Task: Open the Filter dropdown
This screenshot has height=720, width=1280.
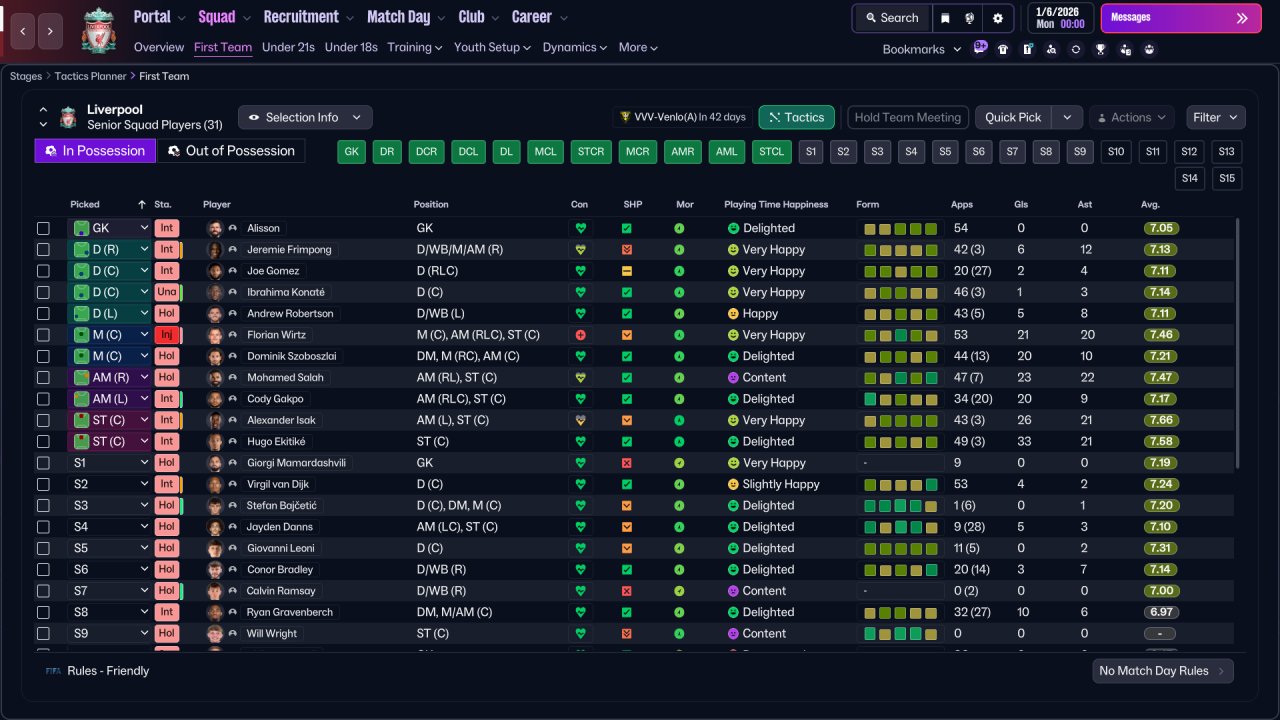Action: coord(1216,117)
